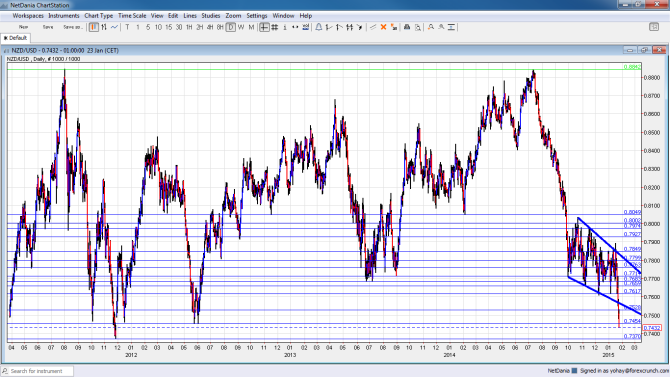
Task: Open the Instruments menu
Action: coord(64,16)
